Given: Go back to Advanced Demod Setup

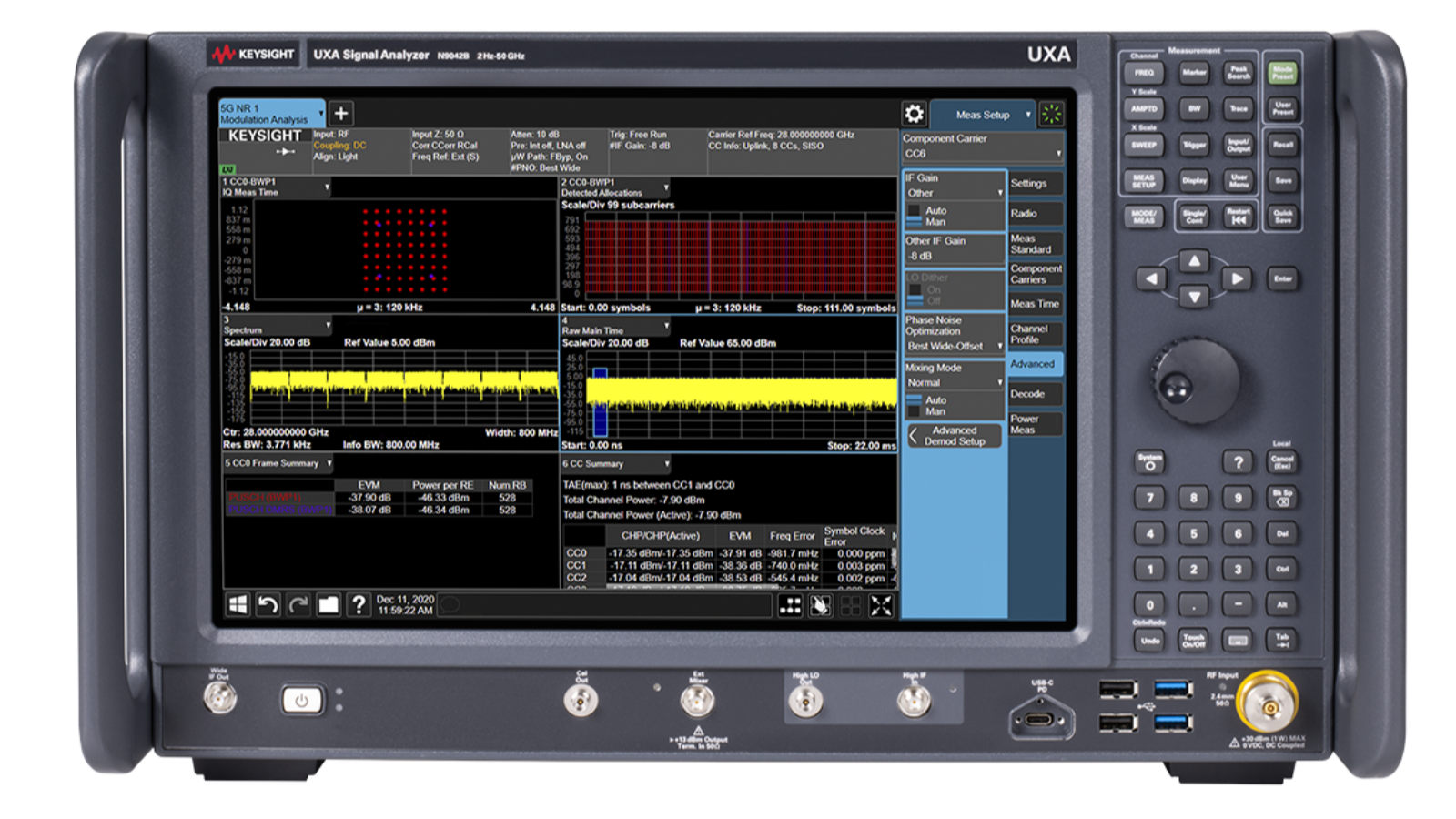Looking at the screenshot, I should (954, 436).
